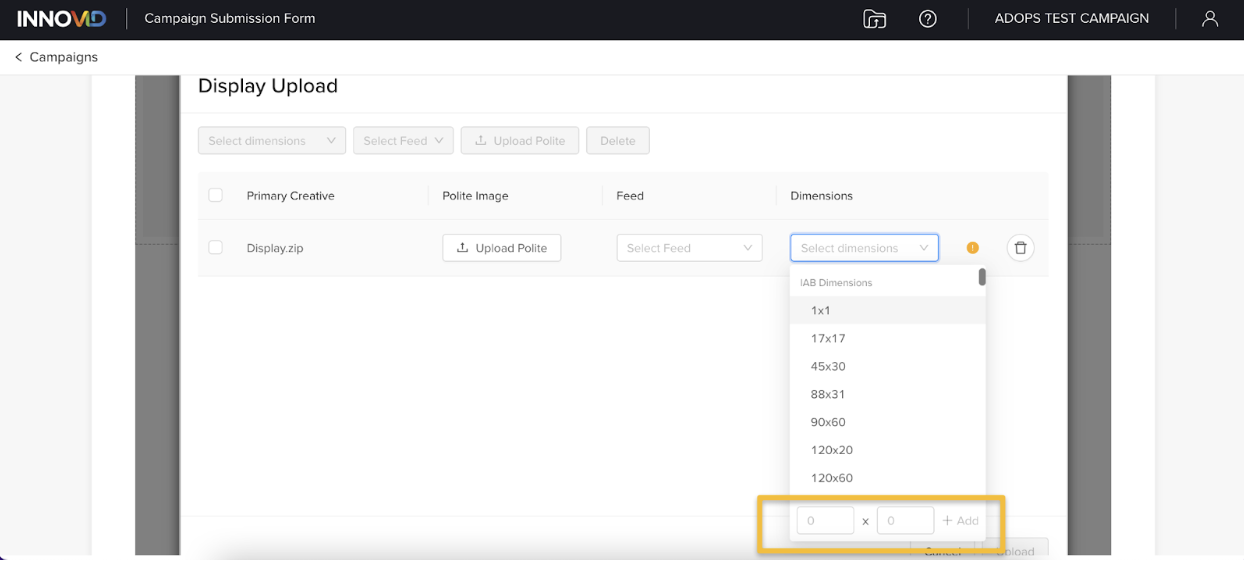Click the toolbar Upload Polite button
The height and width of the screenshot is (562, 1244).
[520, 141]
